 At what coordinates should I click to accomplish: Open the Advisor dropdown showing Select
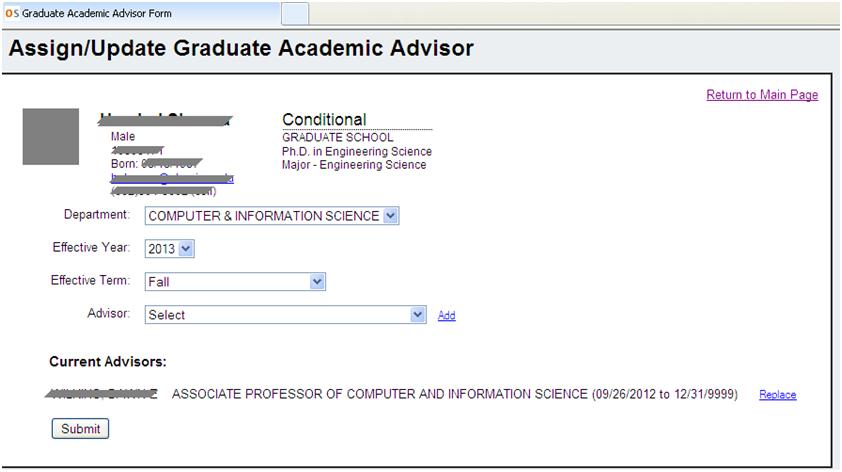click(285, 315)
